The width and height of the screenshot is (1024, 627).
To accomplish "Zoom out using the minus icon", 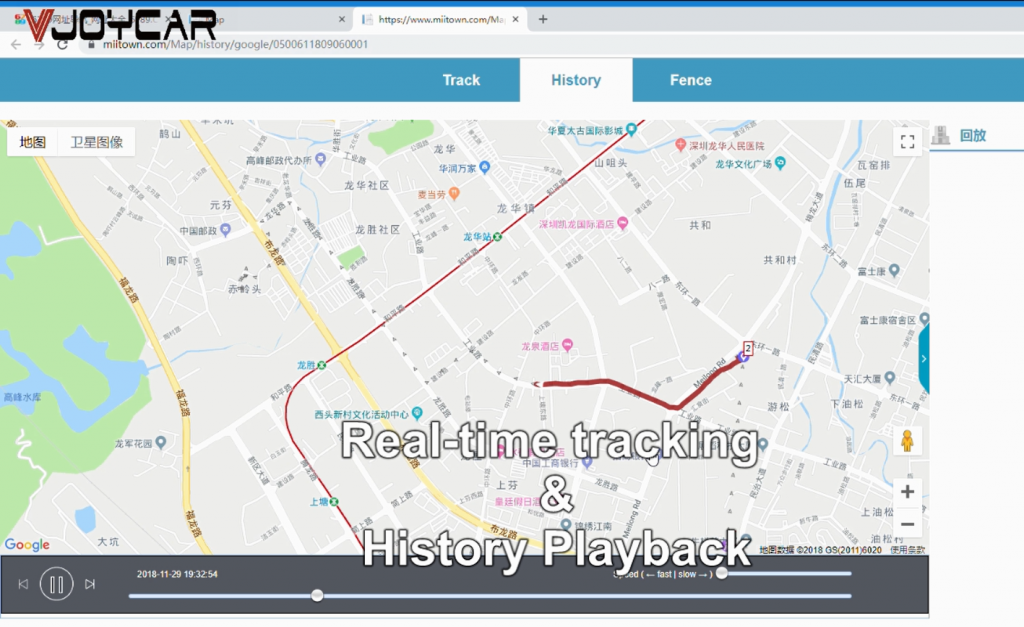I will click(907, 523).
